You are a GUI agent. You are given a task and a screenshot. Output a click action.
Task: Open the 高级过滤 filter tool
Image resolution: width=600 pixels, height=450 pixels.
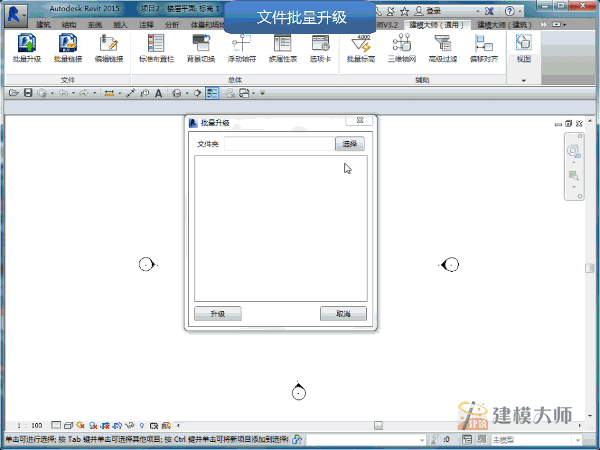[x=443, y=48]
